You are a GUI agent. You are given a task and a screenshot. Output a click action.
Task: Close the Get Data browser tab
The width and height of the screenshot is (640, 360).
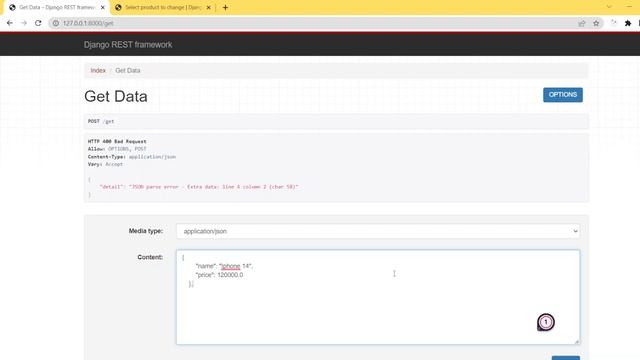coord(102,7)
